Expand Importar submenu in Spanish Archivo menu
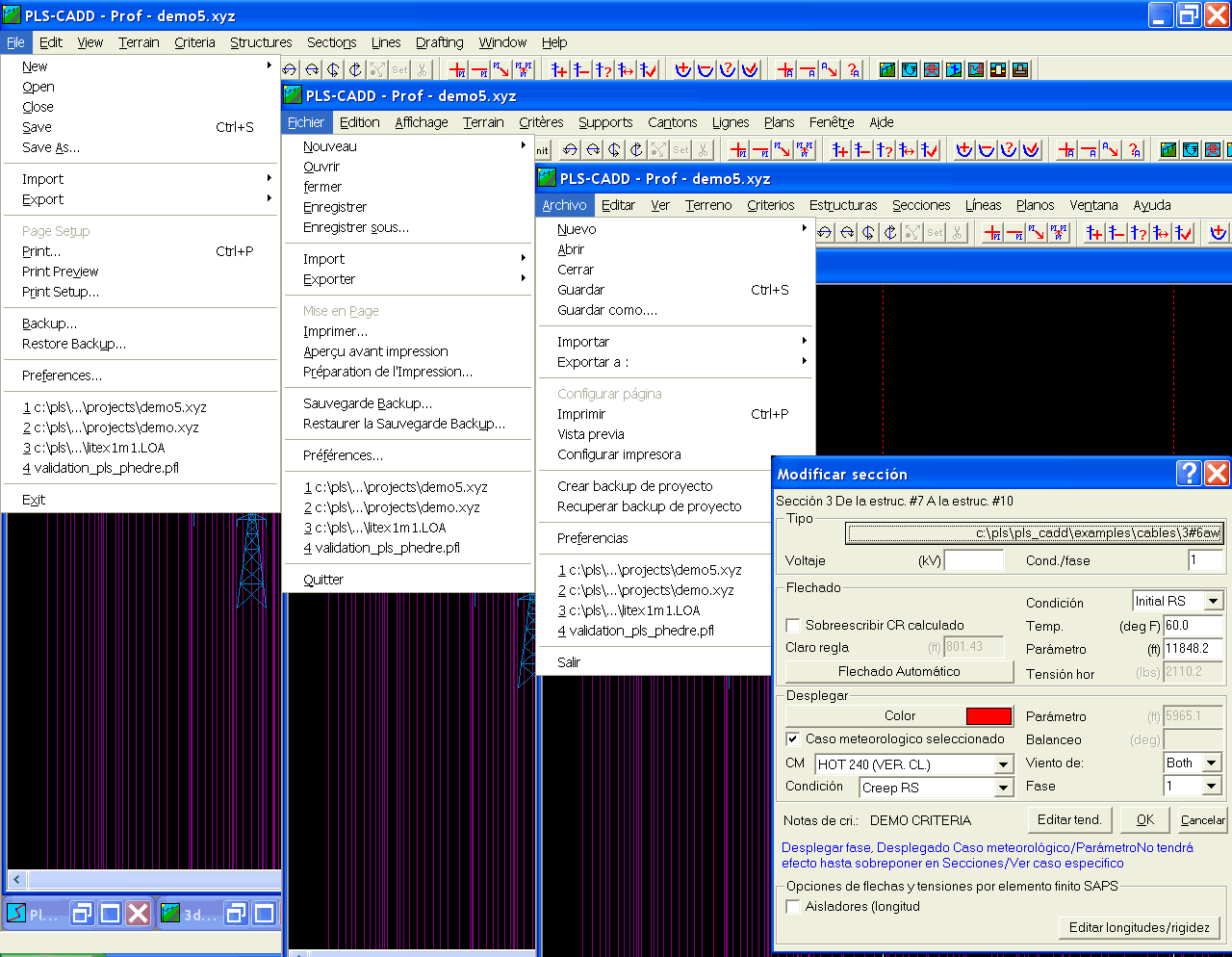The height and width of the screenshot is (957, 1232). pos(676,342)
